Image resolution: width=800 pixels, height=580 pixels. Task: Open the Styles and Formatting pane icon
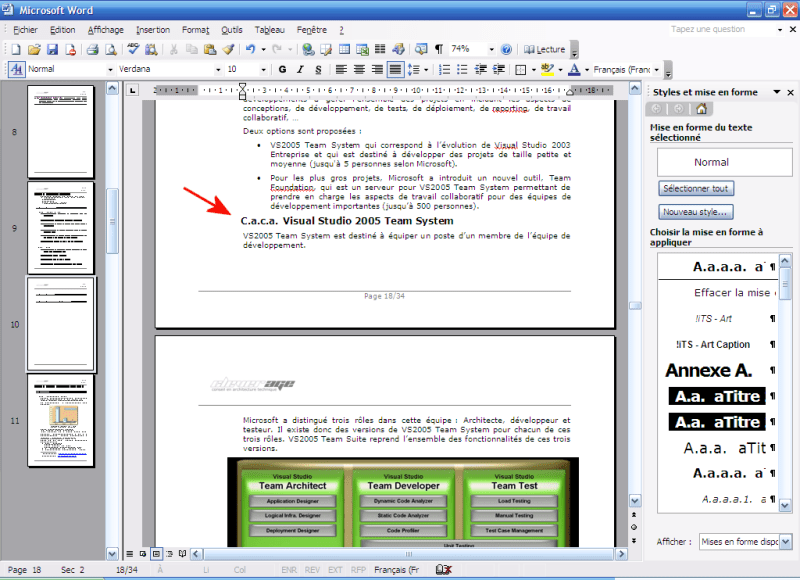tap(16, 69)
